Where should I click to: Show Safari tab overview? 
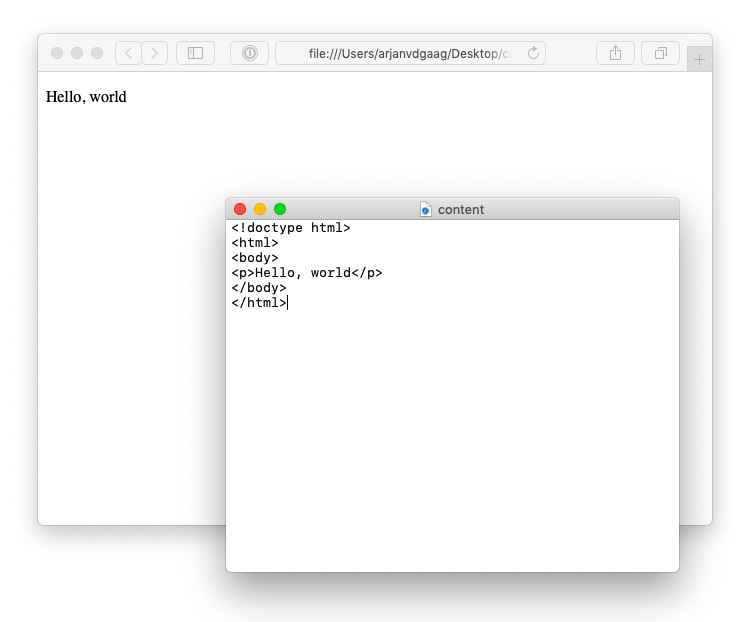(661, 53)
